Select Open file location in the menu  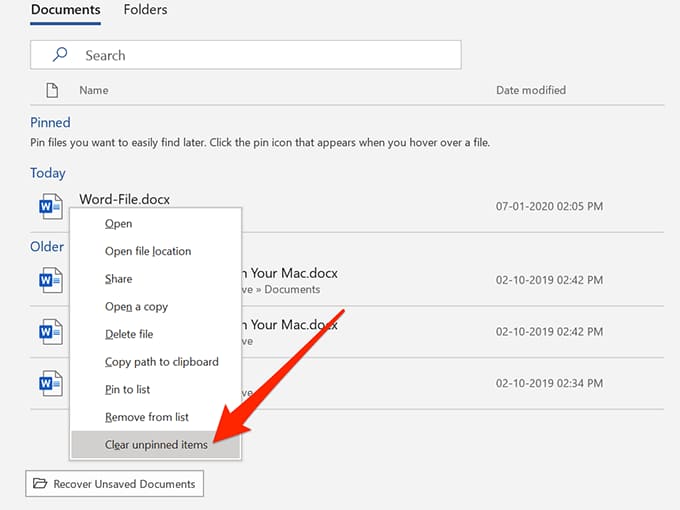click(148, 251)
